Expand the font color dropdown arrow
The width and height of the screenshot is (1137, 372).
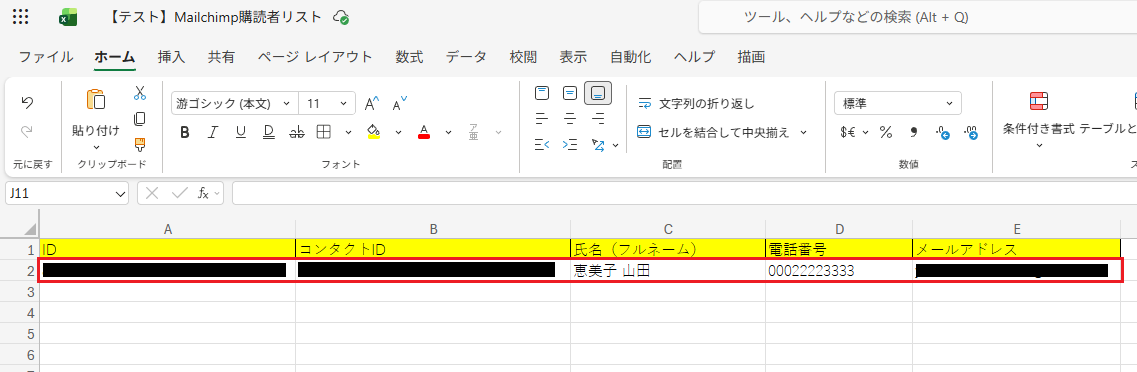448,132
